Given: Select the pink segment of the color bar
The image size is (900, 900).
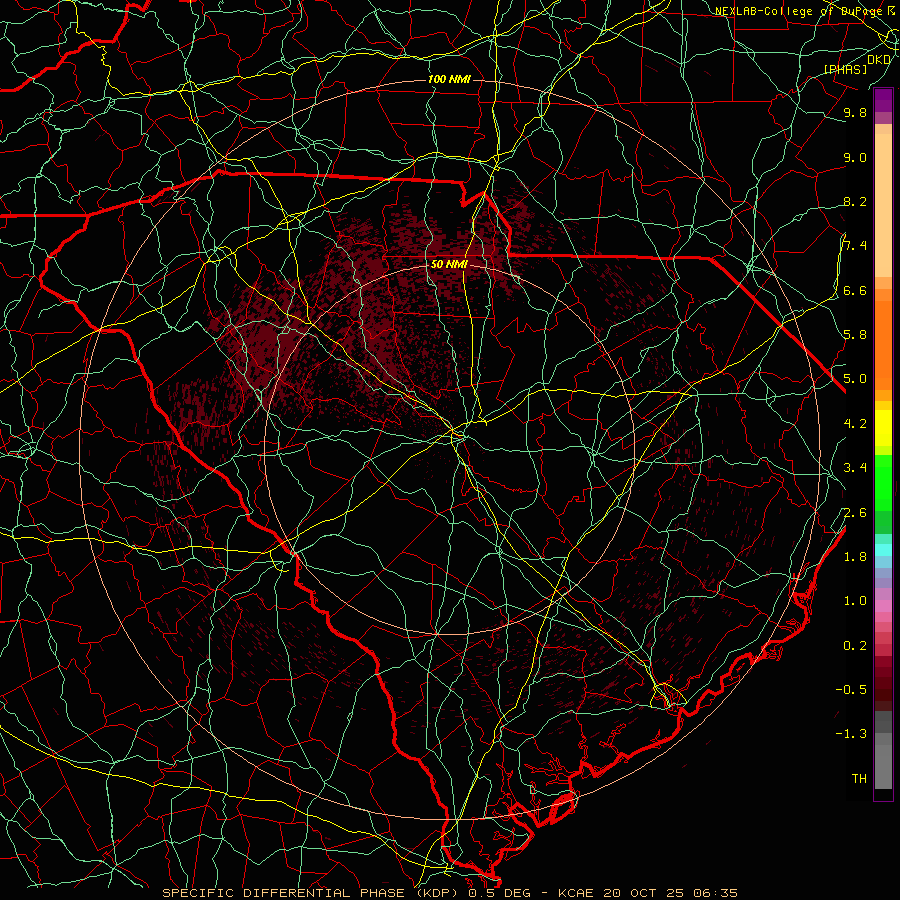Looking at the screenshot, I should [x=883, y=606].
